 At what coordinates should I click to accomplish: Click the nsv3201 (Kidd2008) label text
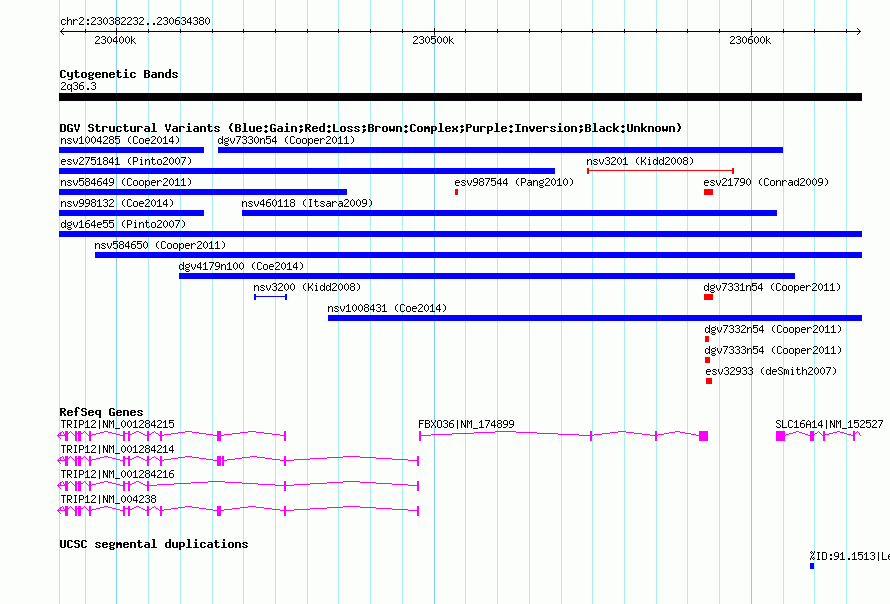tap(640, 161)
